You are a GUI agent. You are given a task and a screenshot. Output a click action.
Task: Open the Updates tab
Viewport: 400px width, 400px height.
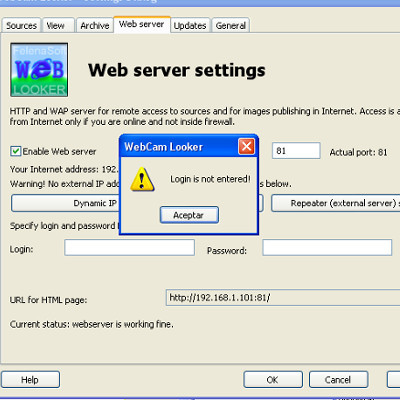(x=190, y=25)
